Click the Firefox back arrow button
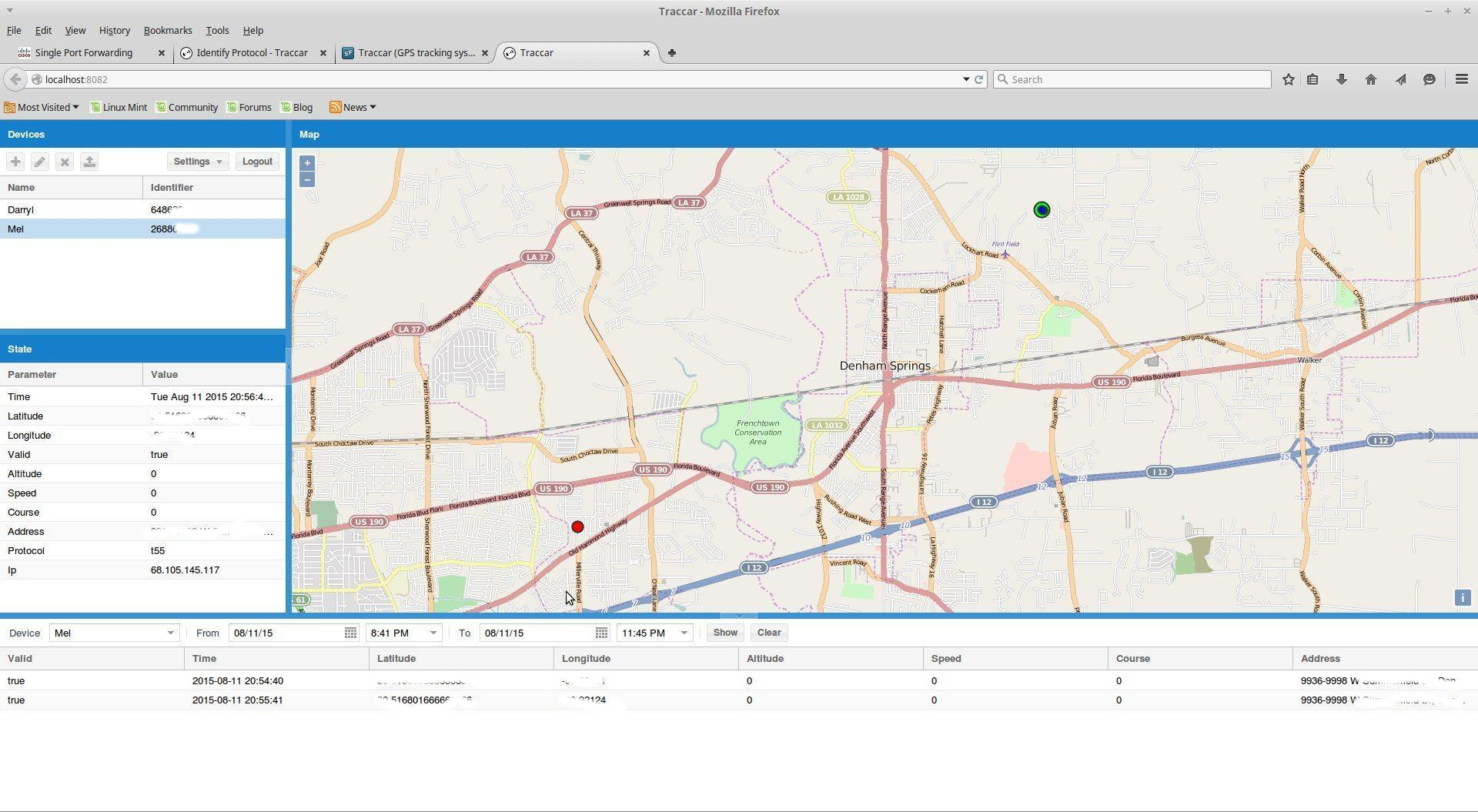This screenshot has height=812, width=1478. pos(15,79)
